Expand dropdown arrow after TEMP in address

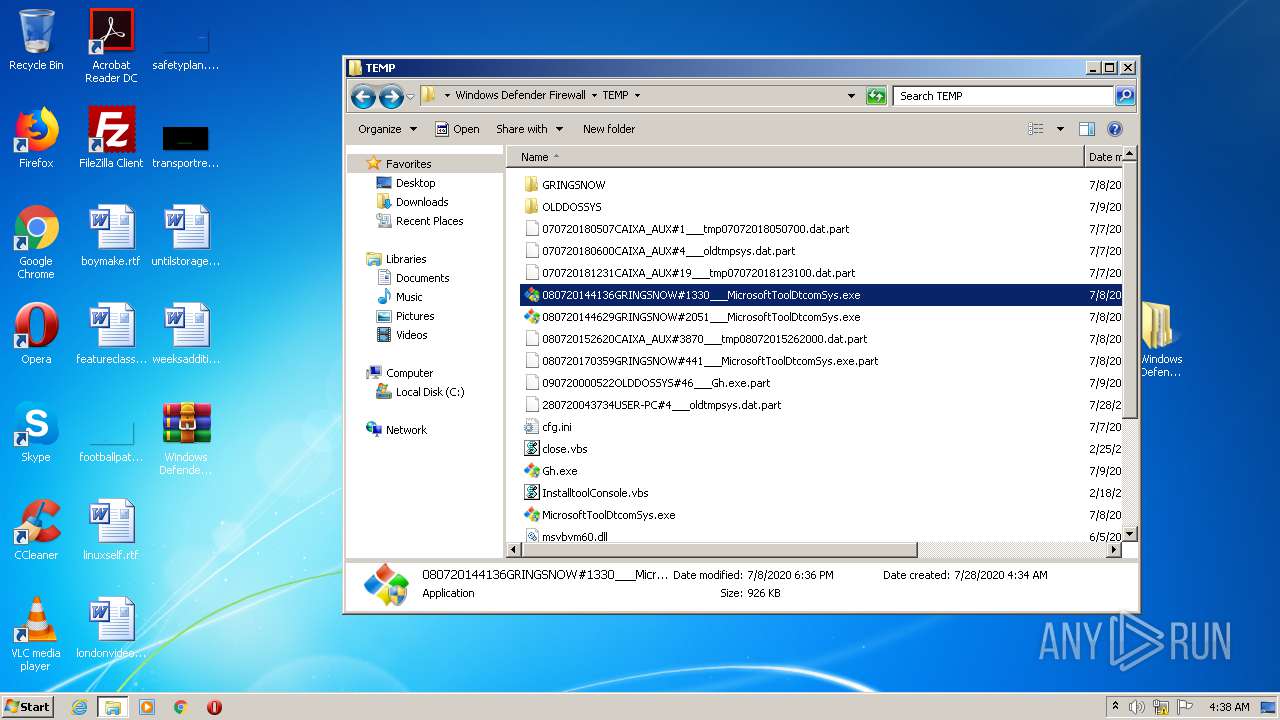point(637,96)
